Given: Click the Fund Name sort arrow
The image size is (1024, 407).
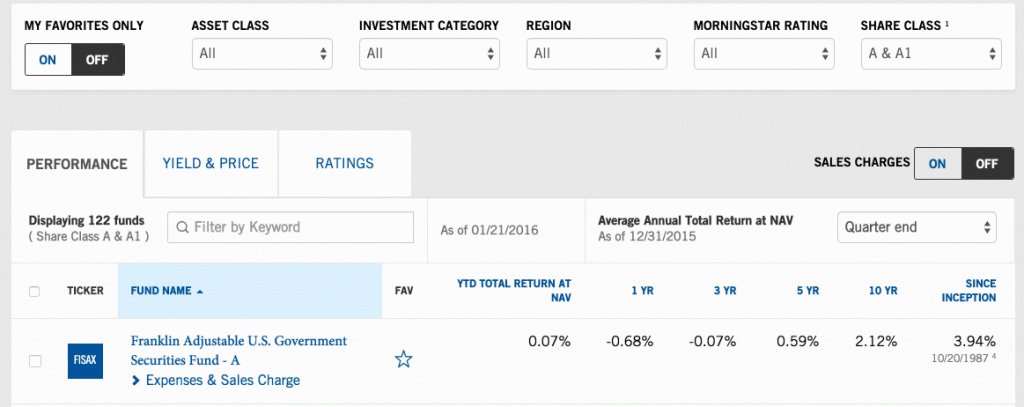Looking at the screenshot, I should pyautogui.click(x=200, y=292).
